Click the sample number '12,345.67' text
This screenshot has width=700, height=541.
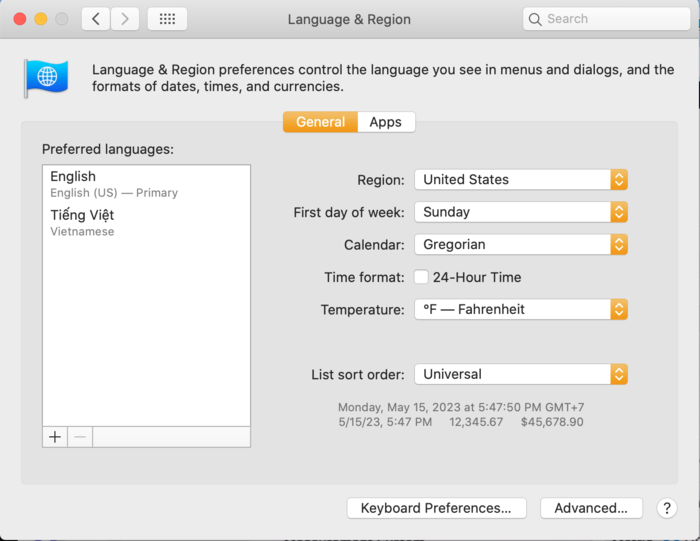(x=476, y=422)
